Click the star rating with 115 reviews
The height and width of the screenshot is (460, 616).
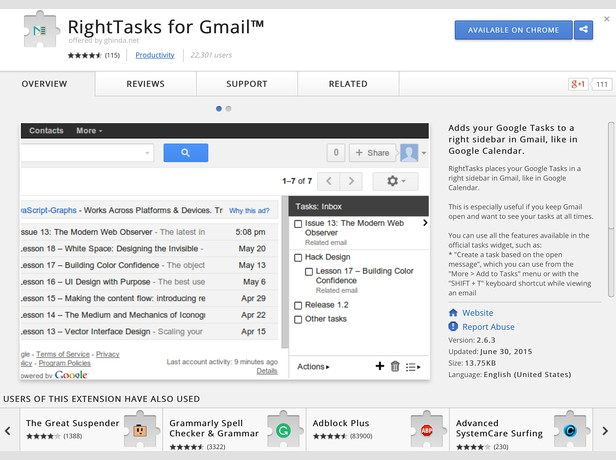pos(94,55)
